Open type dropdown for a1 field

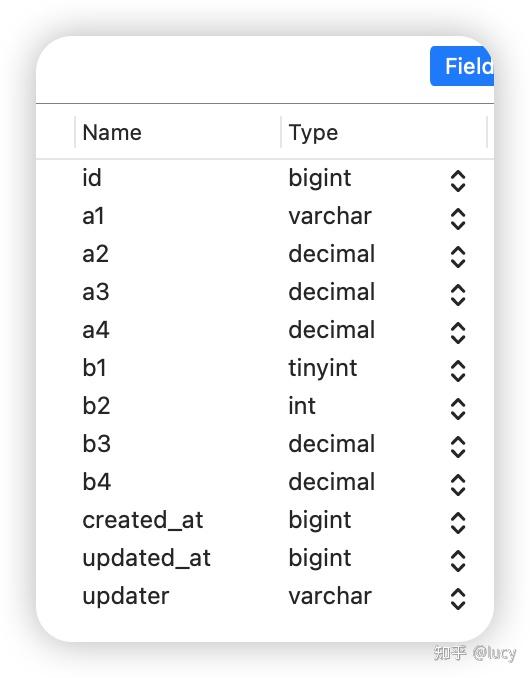point(457,219)
